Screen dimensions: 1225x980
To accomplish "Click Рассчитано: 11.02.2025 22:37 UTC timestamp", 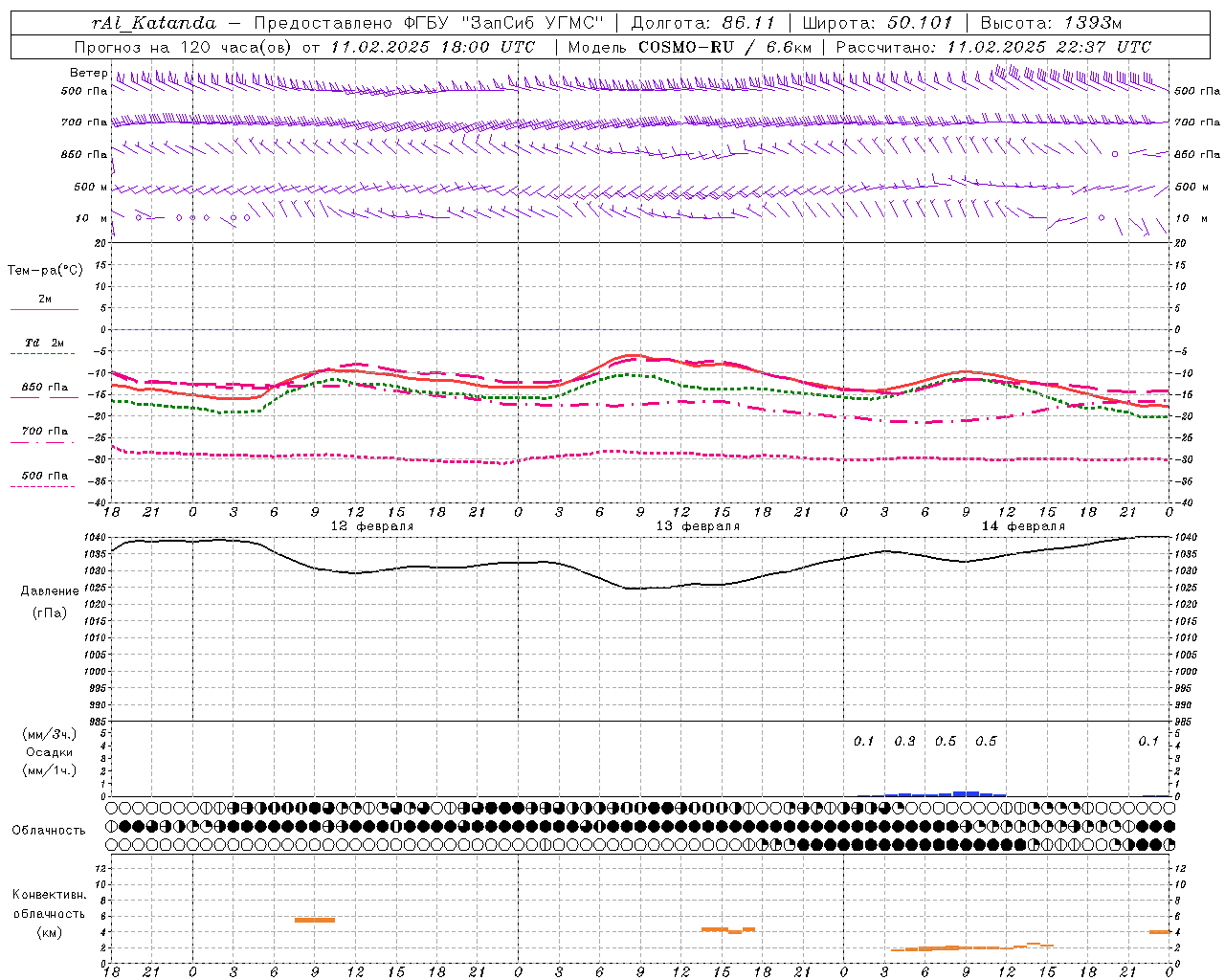I will pyautogui.click(x=993, y=47).
